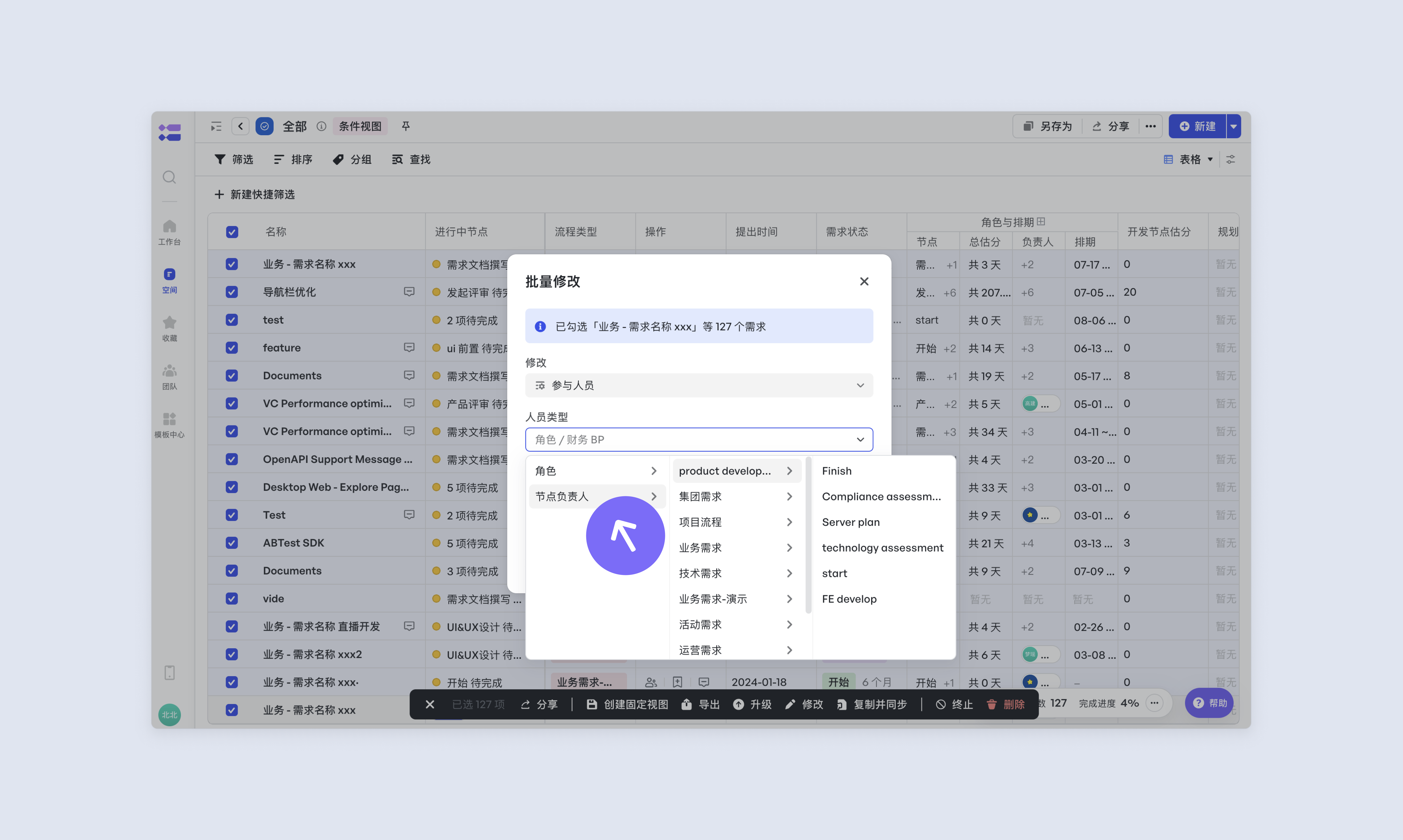Open the 修改 field dropdown 参与人员
This screenshot has height=840, width=1403.
pyautogui.click(x=699, y=385)
